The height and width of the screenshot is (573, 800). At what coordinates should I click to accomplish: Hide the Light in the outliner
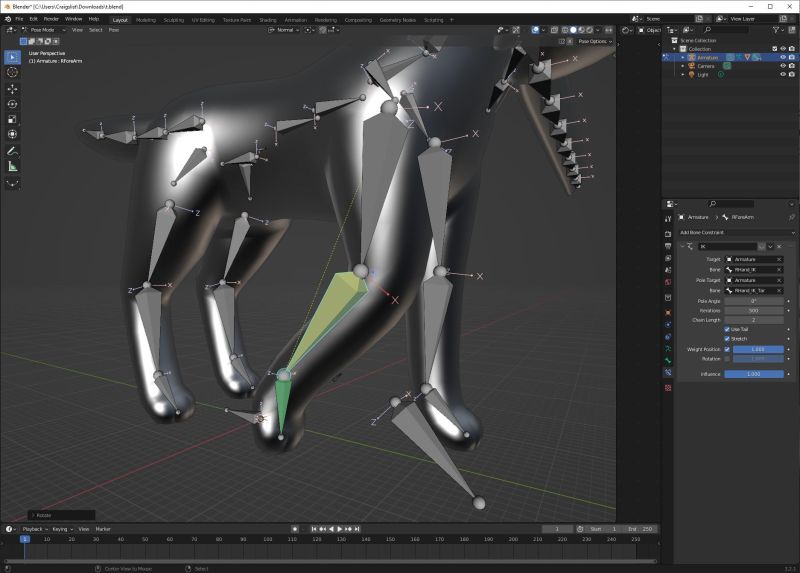coord(783,74)
